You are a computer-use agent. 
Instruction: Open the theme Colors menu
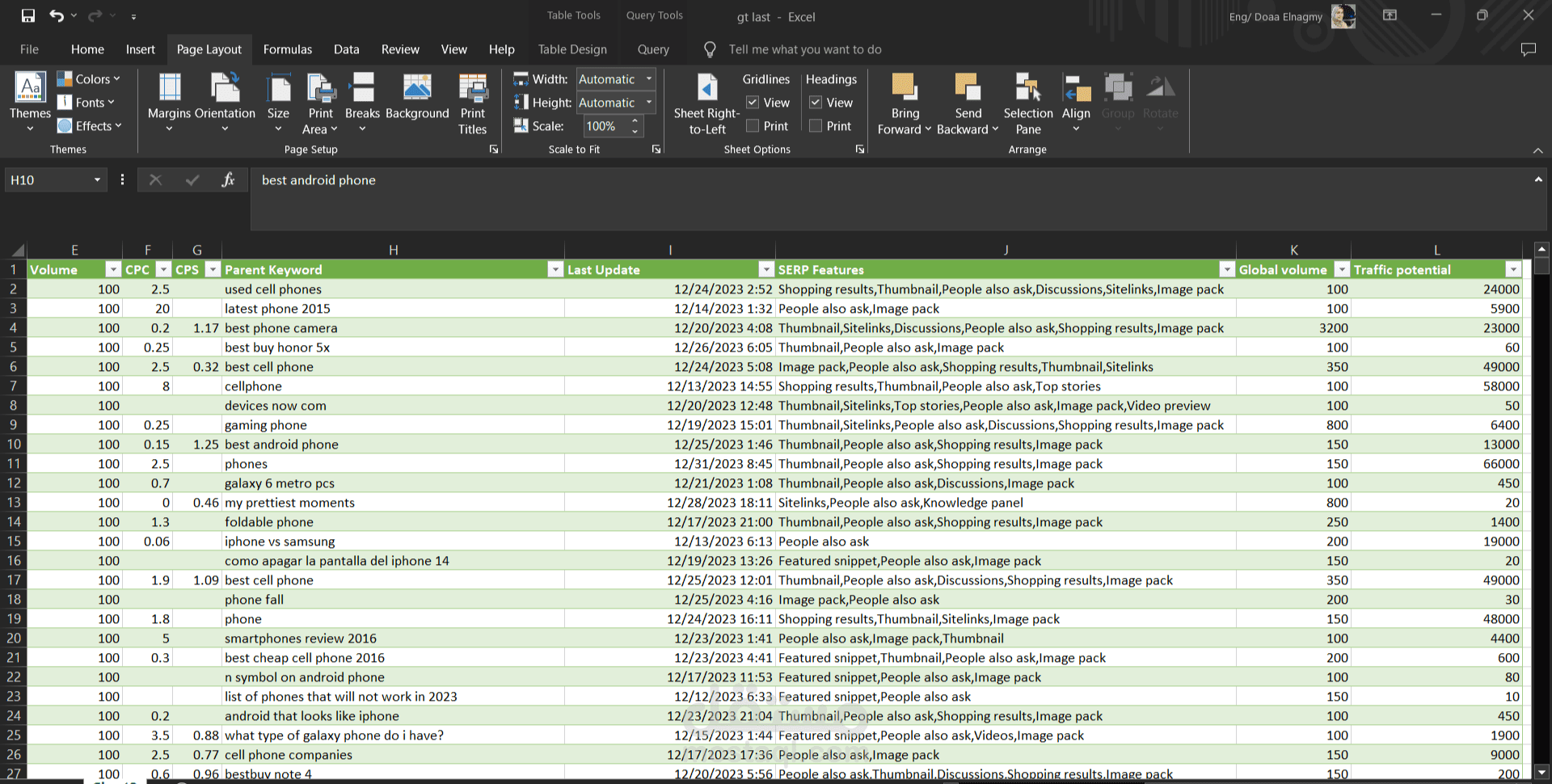(x=89, y=79)
